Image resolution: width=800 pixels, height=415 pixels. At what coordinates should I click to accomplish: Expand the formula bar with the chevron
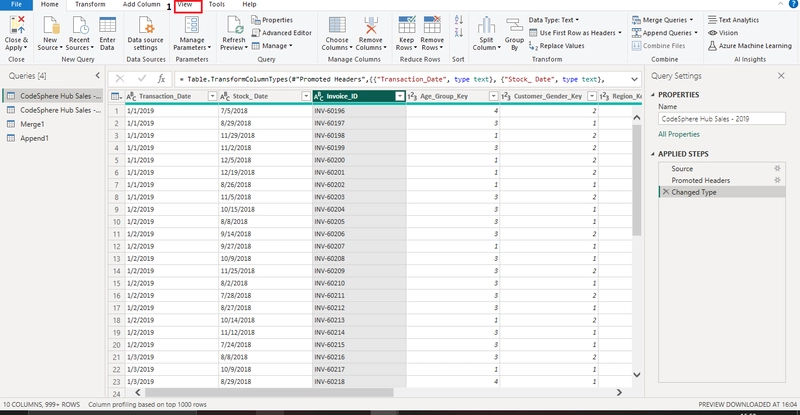coord(634,79)
